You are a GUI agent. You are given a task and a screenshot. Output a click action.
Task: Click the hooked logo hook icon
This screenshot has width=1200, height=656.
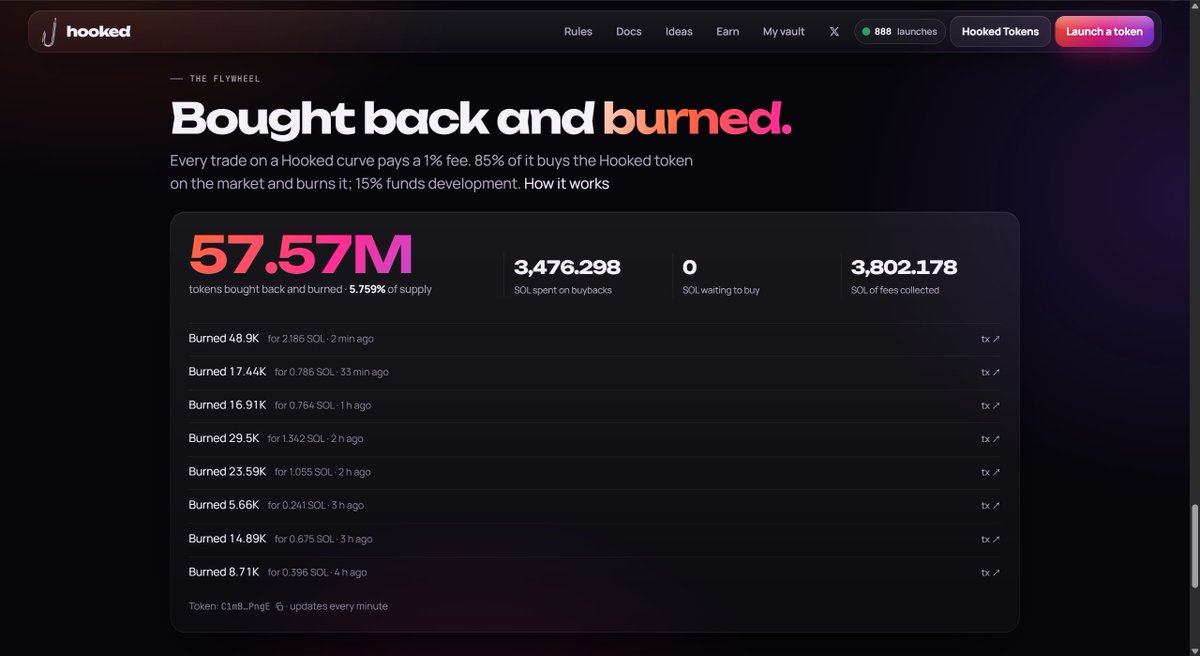pos(48,33)
